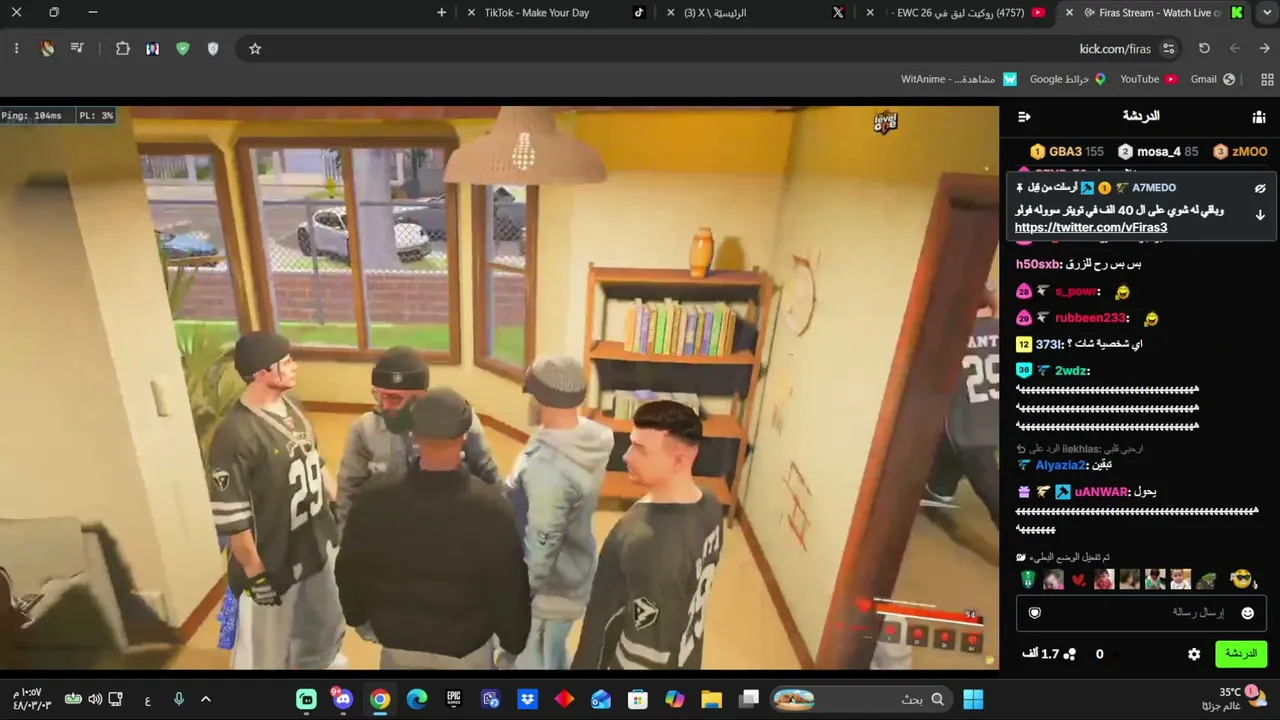This screenshot has width=1280, height=720.
Task: Hide the pinned message with the eye-slash icon
Action: pos(1260,188)
